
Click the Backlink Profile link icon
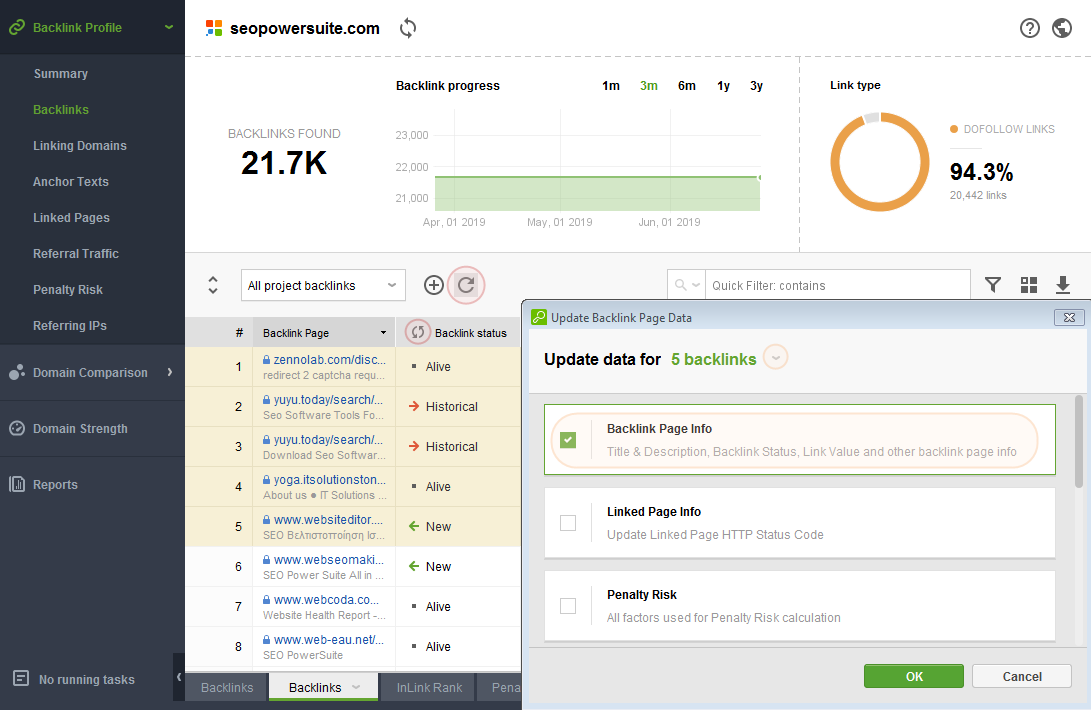[17, 27]
